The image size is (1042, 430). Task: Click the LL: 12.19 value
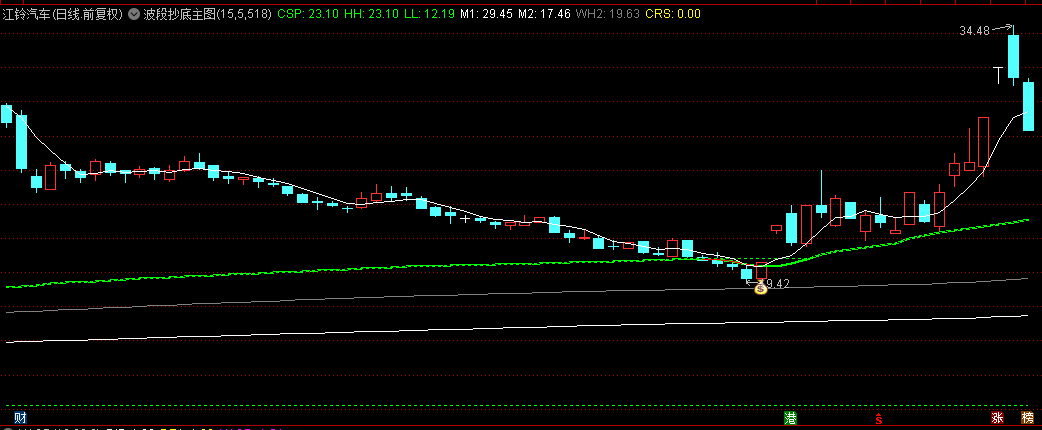(430, 14)
